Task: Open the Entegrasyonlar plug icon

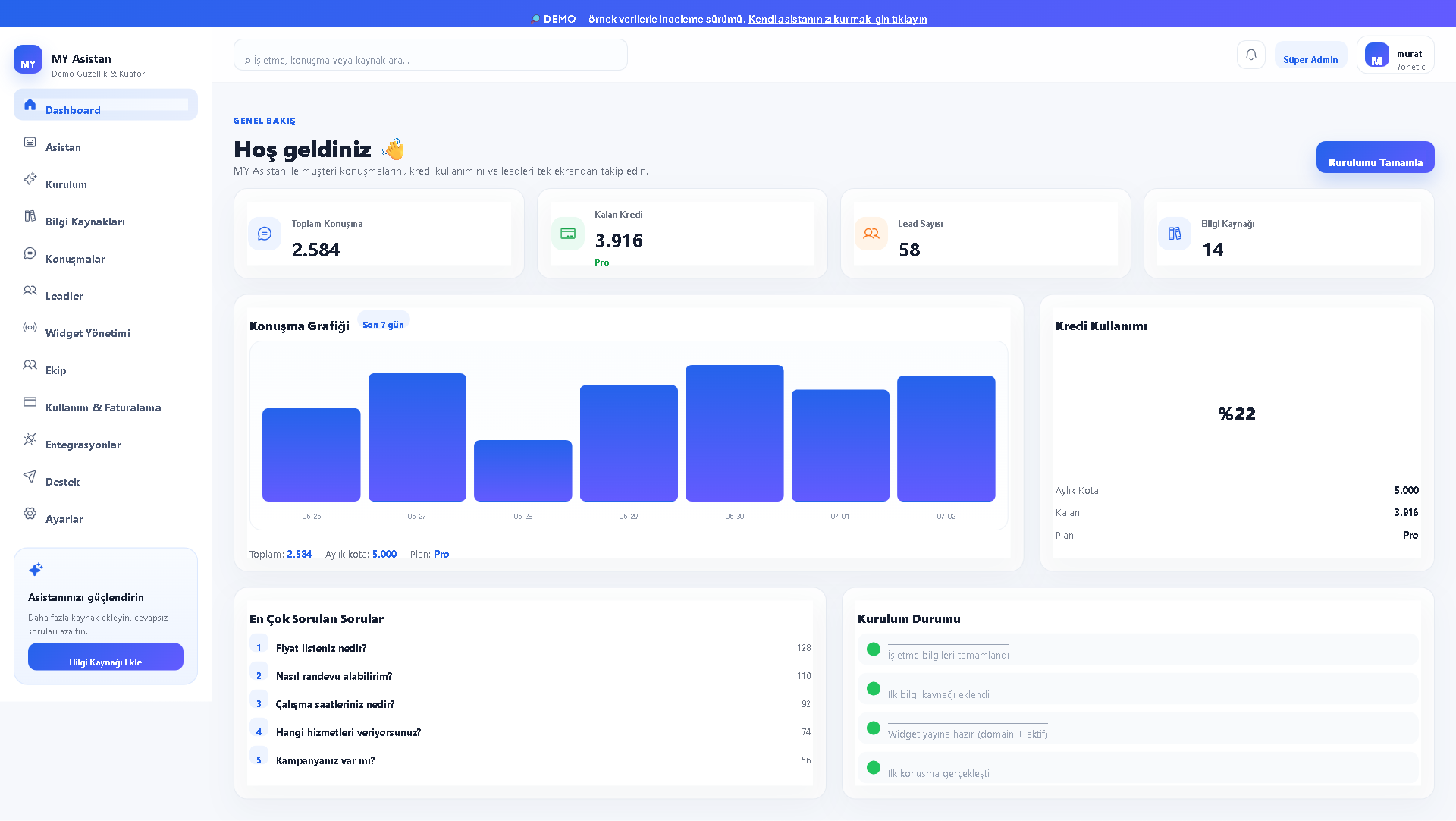Action: click(x=30, y=439)
